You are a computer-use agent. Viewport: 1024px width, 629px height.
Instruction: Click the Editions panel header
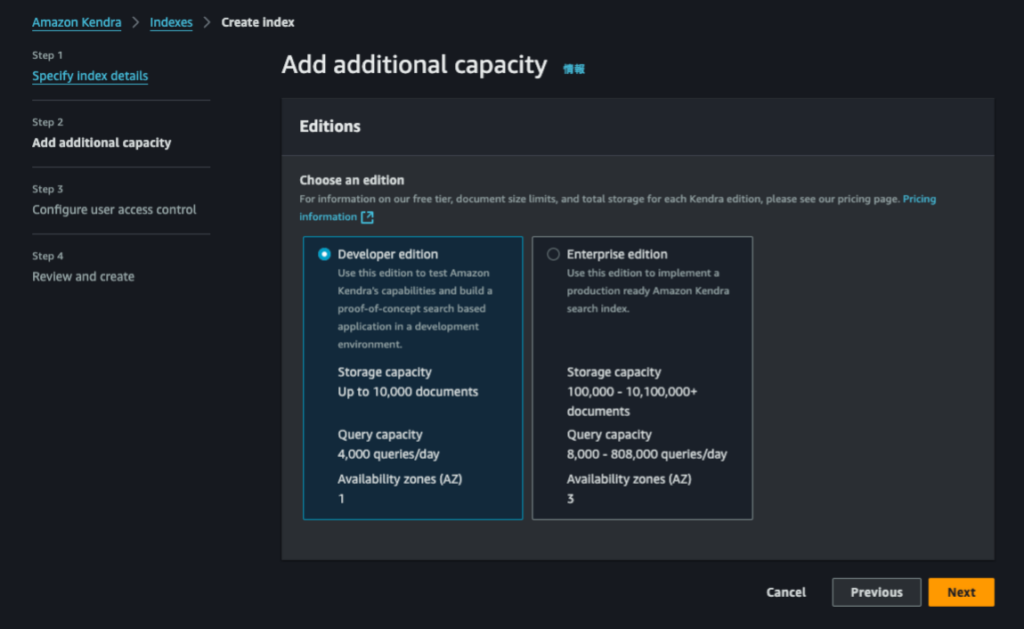330,127
